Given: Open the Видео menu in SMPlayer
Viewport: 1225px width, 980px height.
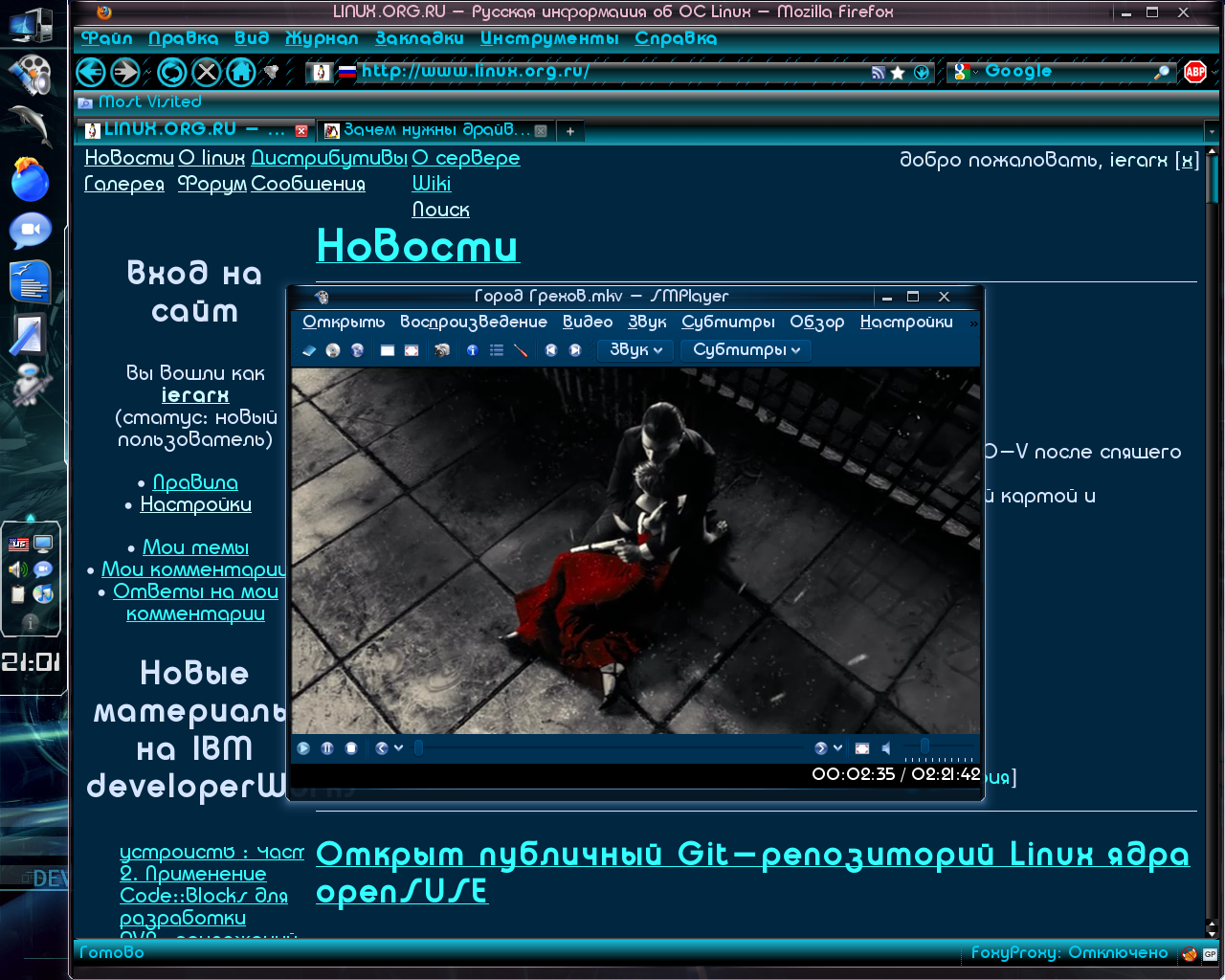Looking at the screenshot, I should pyautogui.click(x=588, y=323).
